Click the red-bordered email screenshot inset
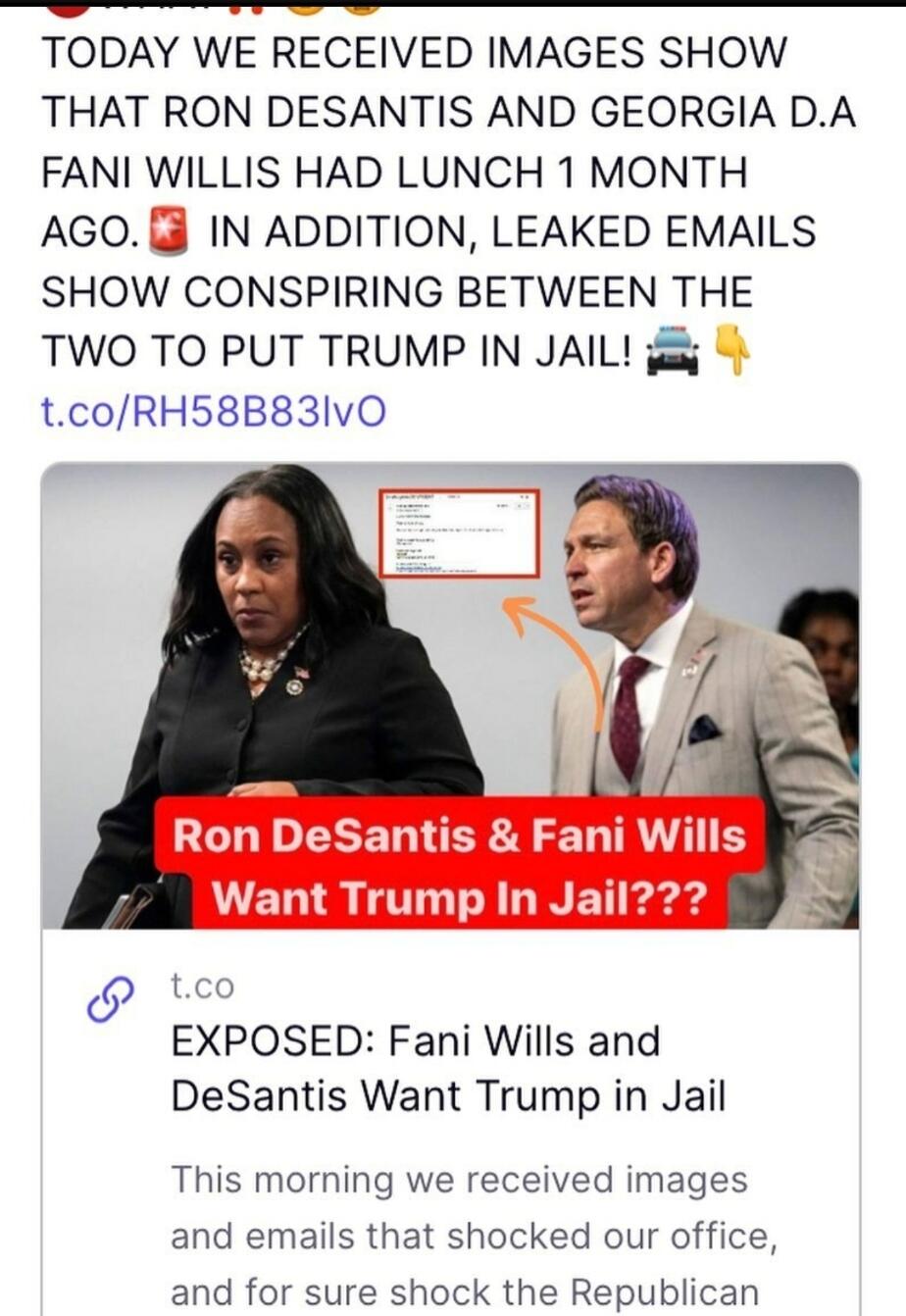The image size is (906, 1316). click(x=460, y=533)
